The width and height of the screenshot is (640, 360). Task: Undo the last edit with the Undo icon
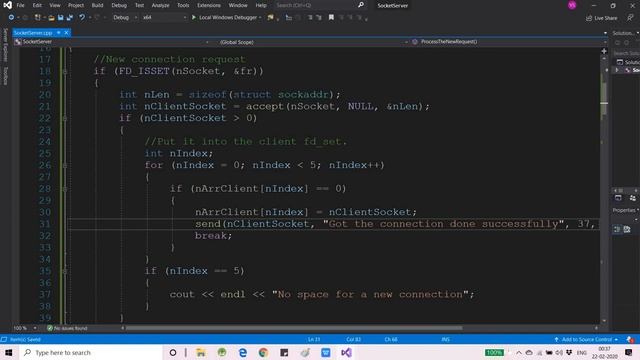82,18
